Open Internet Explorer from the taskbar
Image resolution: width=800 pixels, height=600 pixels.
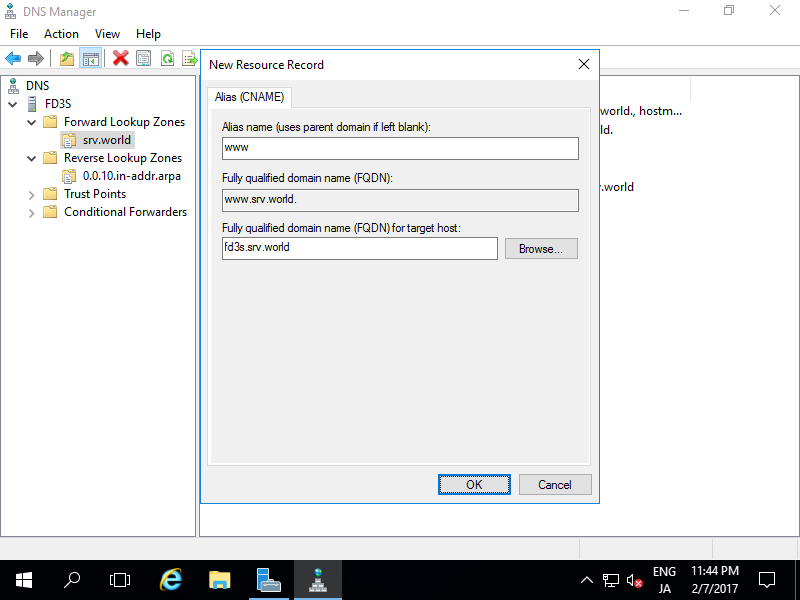point(170,580)
